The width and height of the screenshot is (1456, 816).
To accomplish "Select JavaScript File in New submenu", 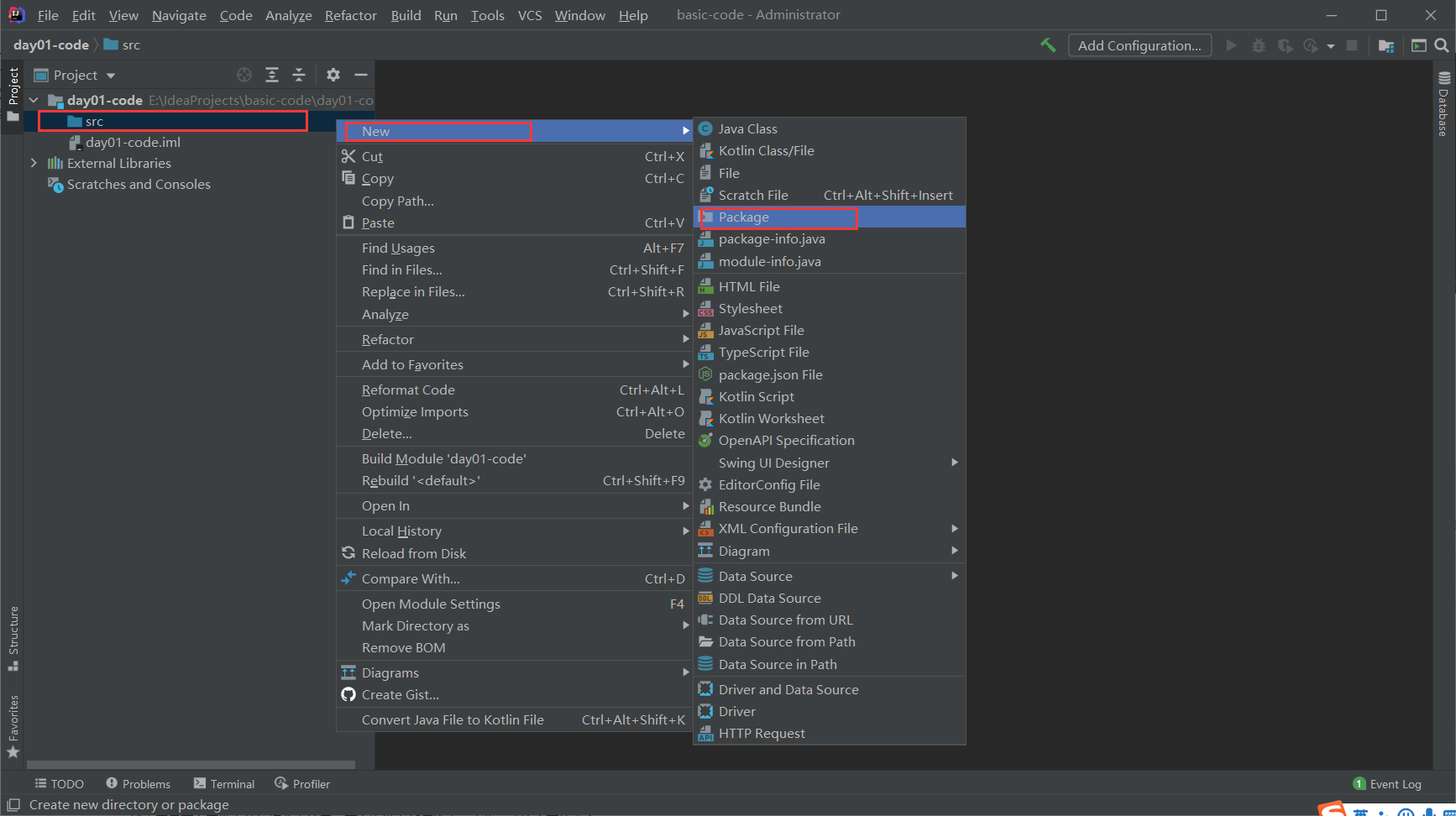I will click(x=830, y=330).
